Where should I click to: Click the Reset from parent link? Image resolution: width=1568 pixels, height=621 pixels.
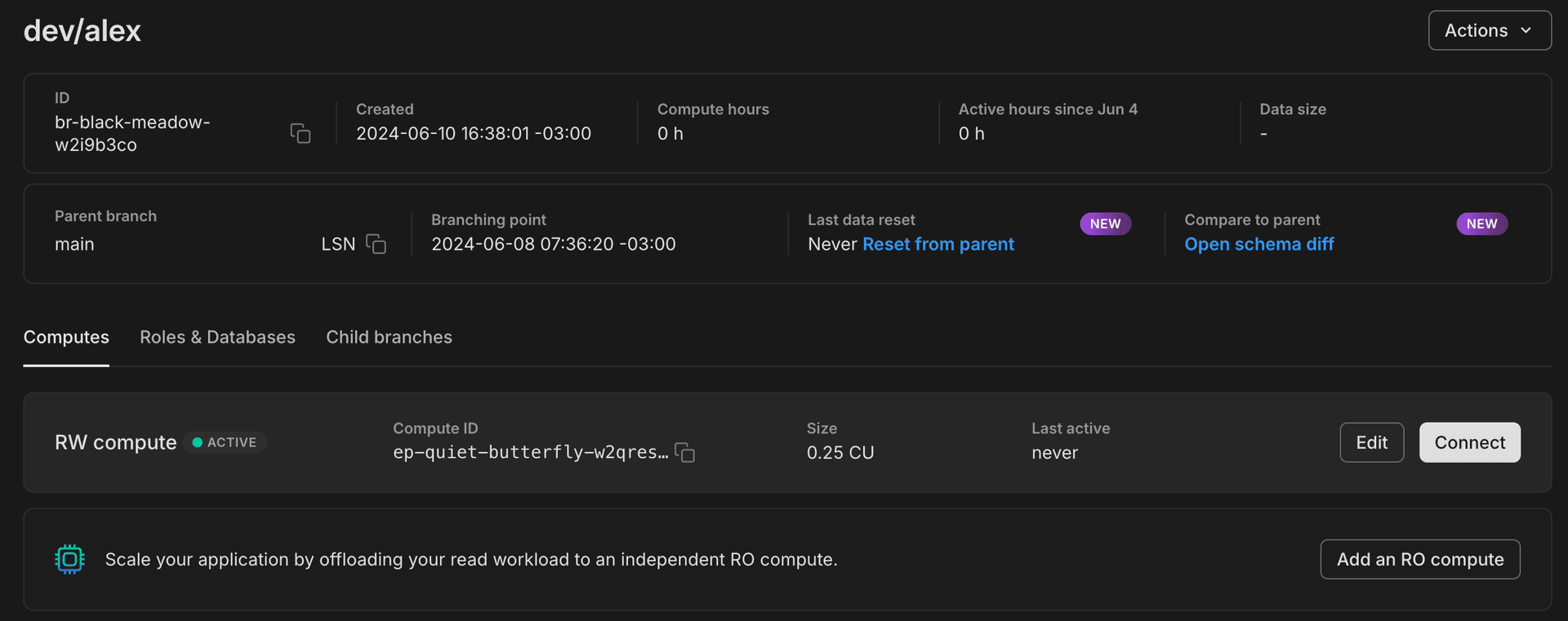tap(938, 244)
